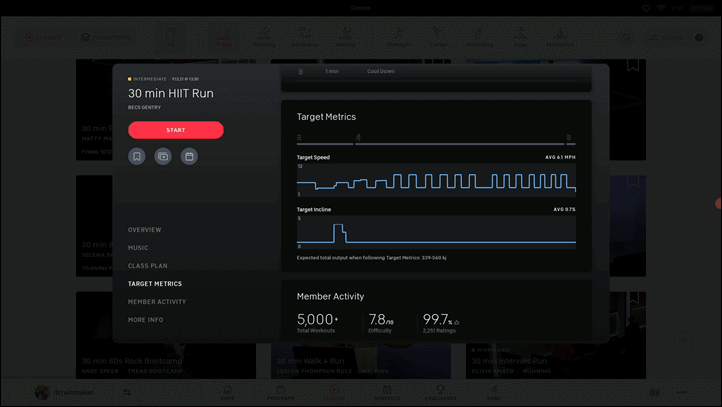Click the cool-down segment icon in Target Metrics
The width and height of the screenshot is (722, 407).
(569, 137)
